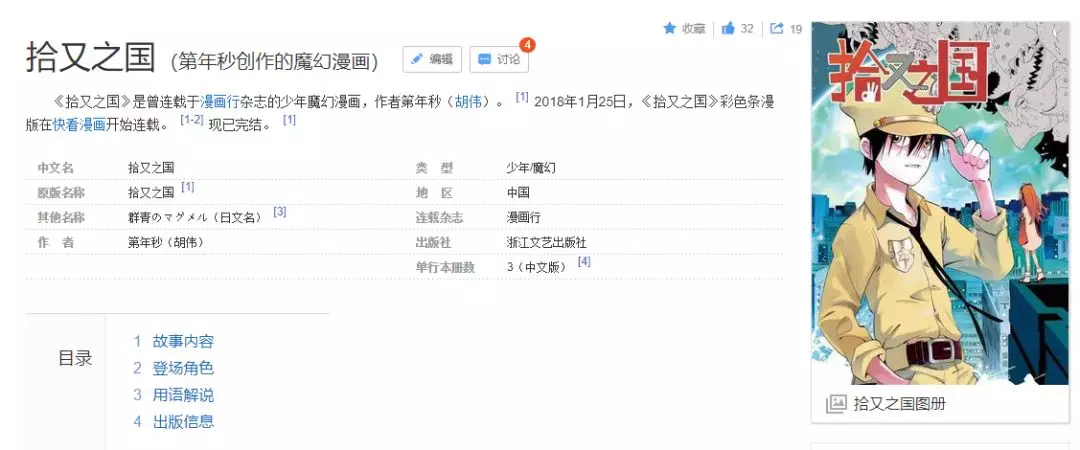
Task: Open the 快看漫画 link
Action: 79,125
